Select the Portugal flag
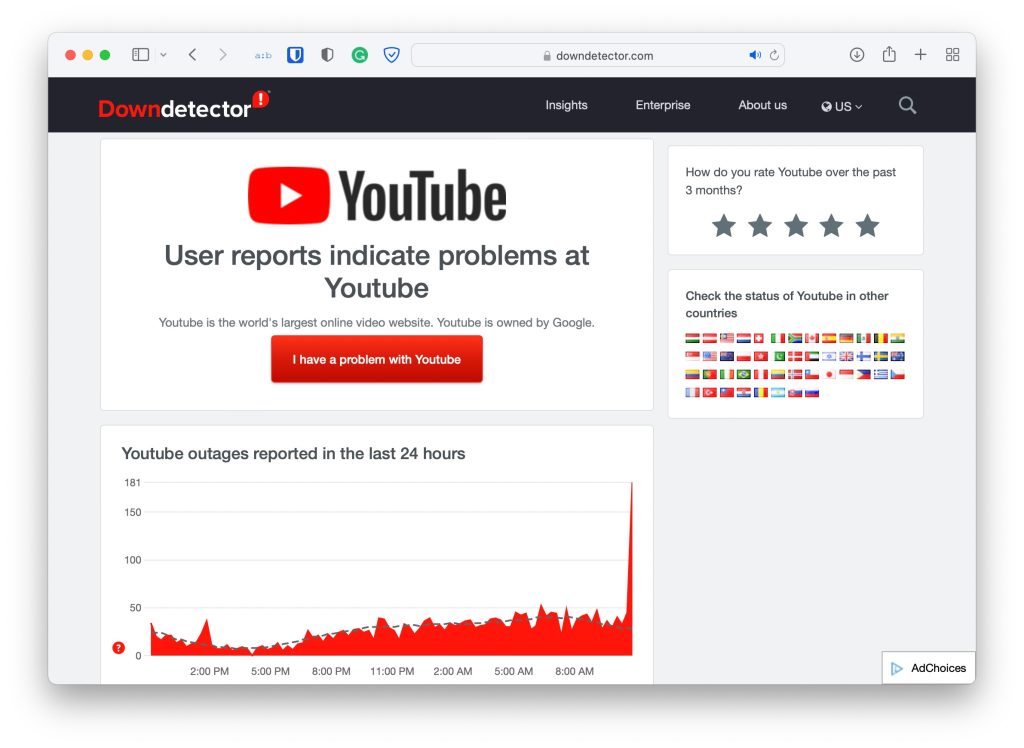This screenshot has width=1024, height=748. coord(710,375)
